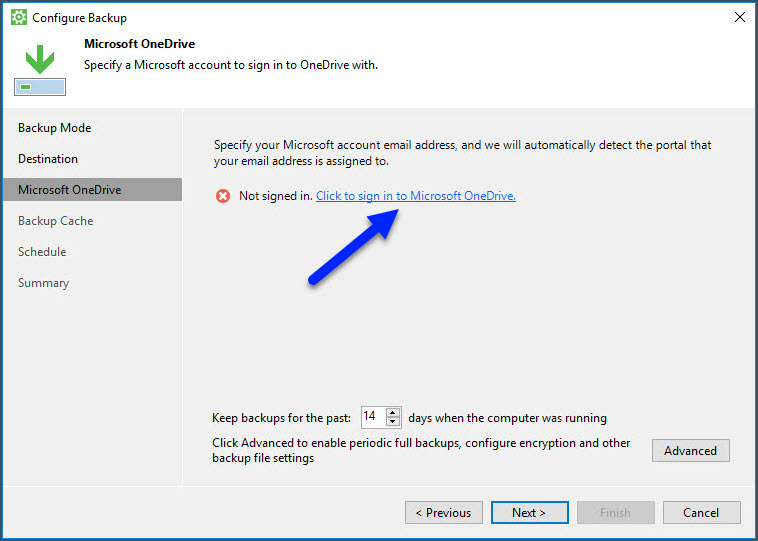Decrease backup retention days with down arrow
Screen dimensions: 758x541
(x=393, y=422)
